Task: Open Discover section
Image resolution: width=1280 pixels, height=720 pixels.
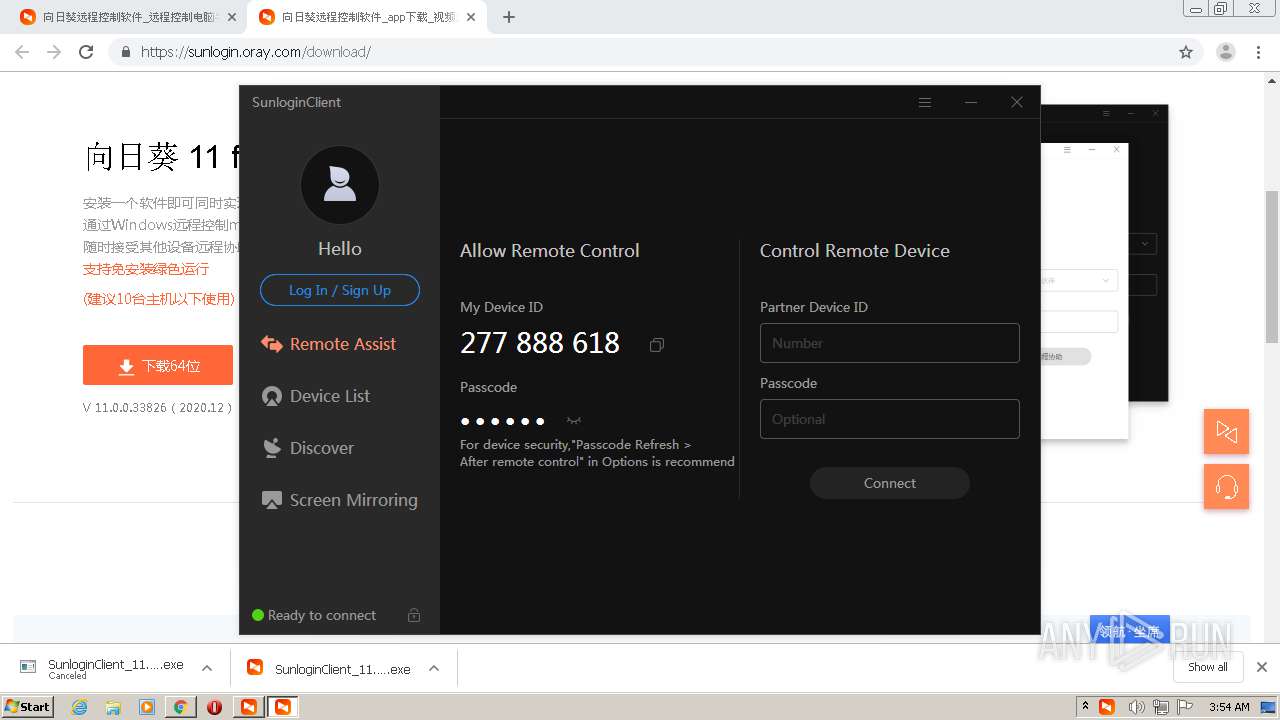Action: (x=308, y=448)
